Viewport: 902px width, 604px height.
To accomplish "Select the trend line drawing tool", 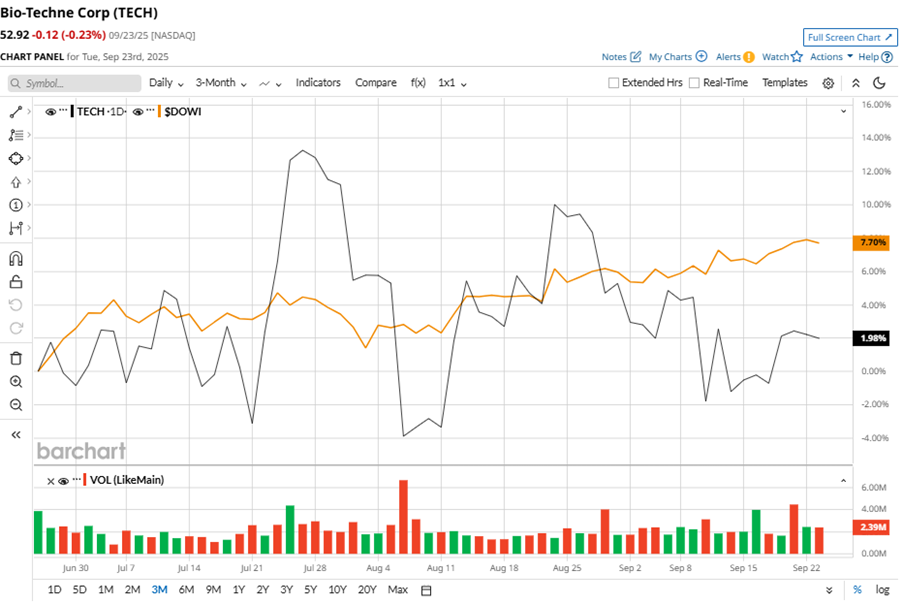I will tap(16, 112).
